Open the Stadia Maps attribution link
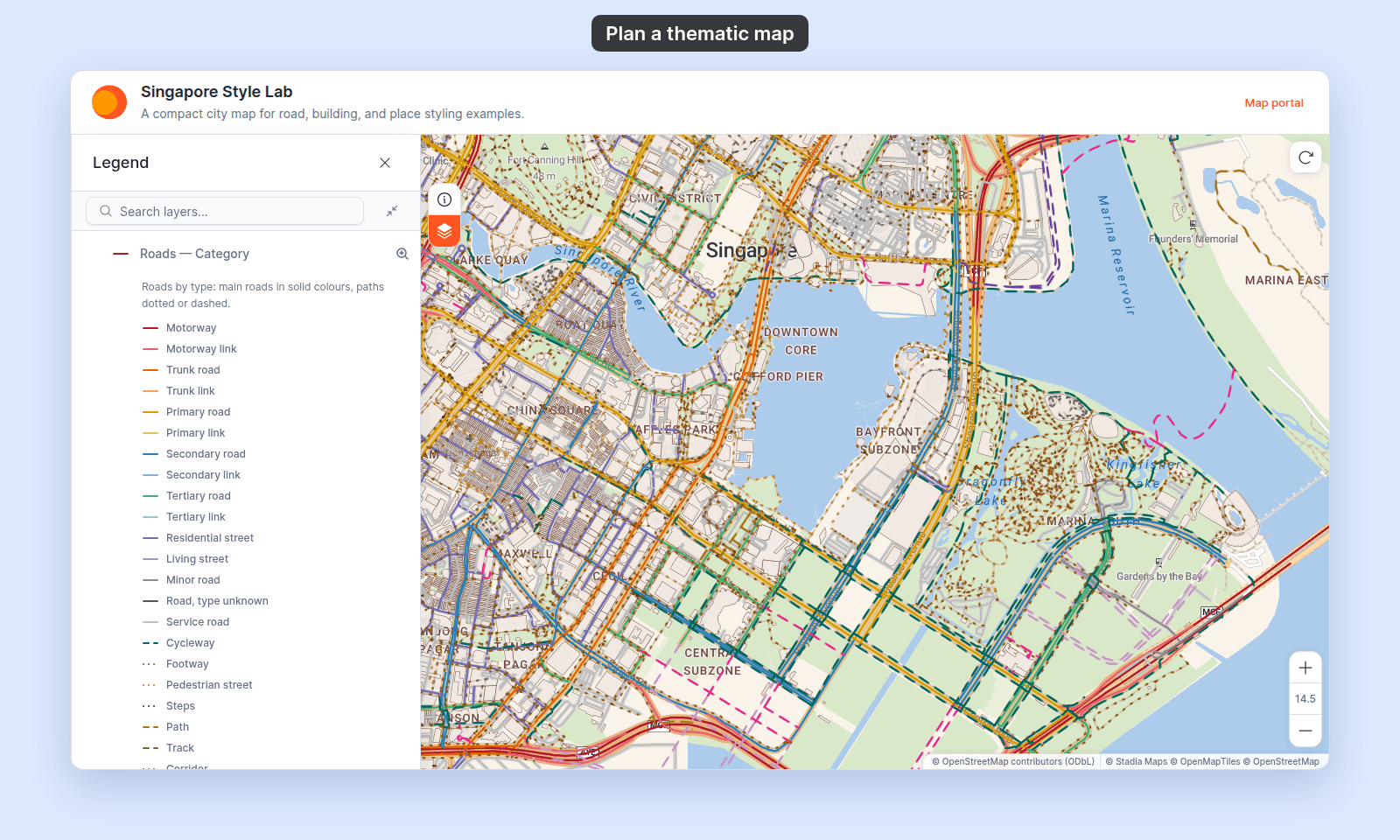 pos(1137,761)
